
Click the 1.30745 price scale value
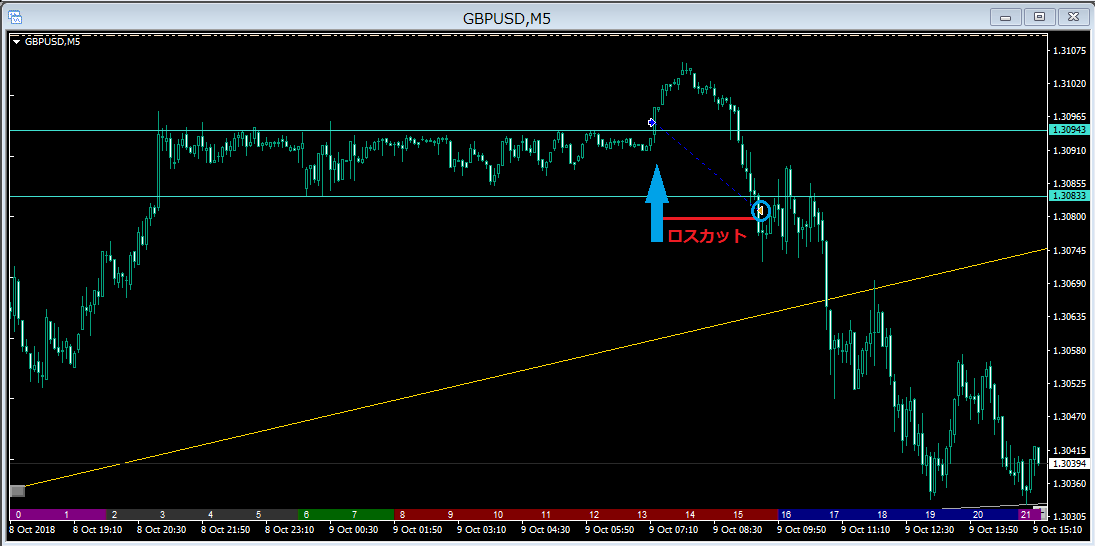[1069, 251]
